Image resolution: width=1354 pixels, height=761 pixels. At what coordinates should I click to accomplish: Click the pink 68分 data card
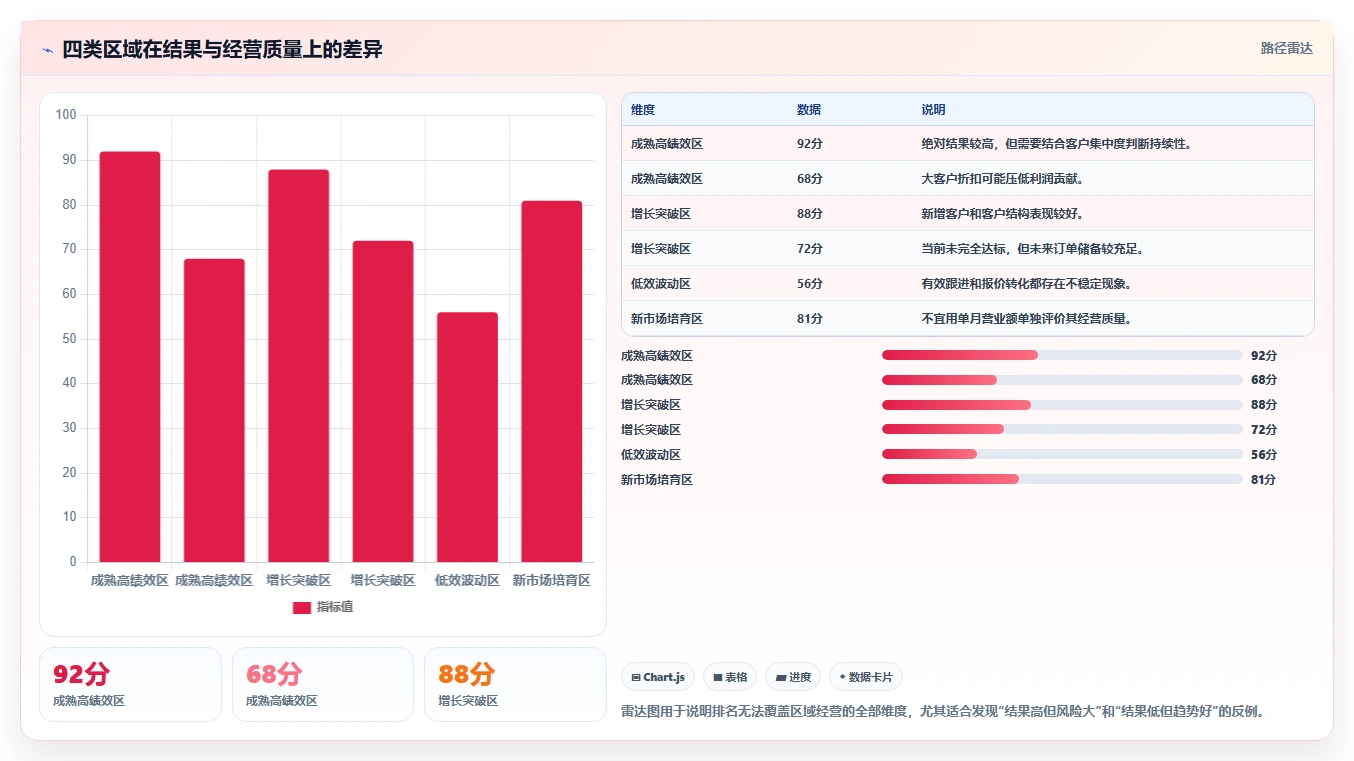click(x=323, y=684)
